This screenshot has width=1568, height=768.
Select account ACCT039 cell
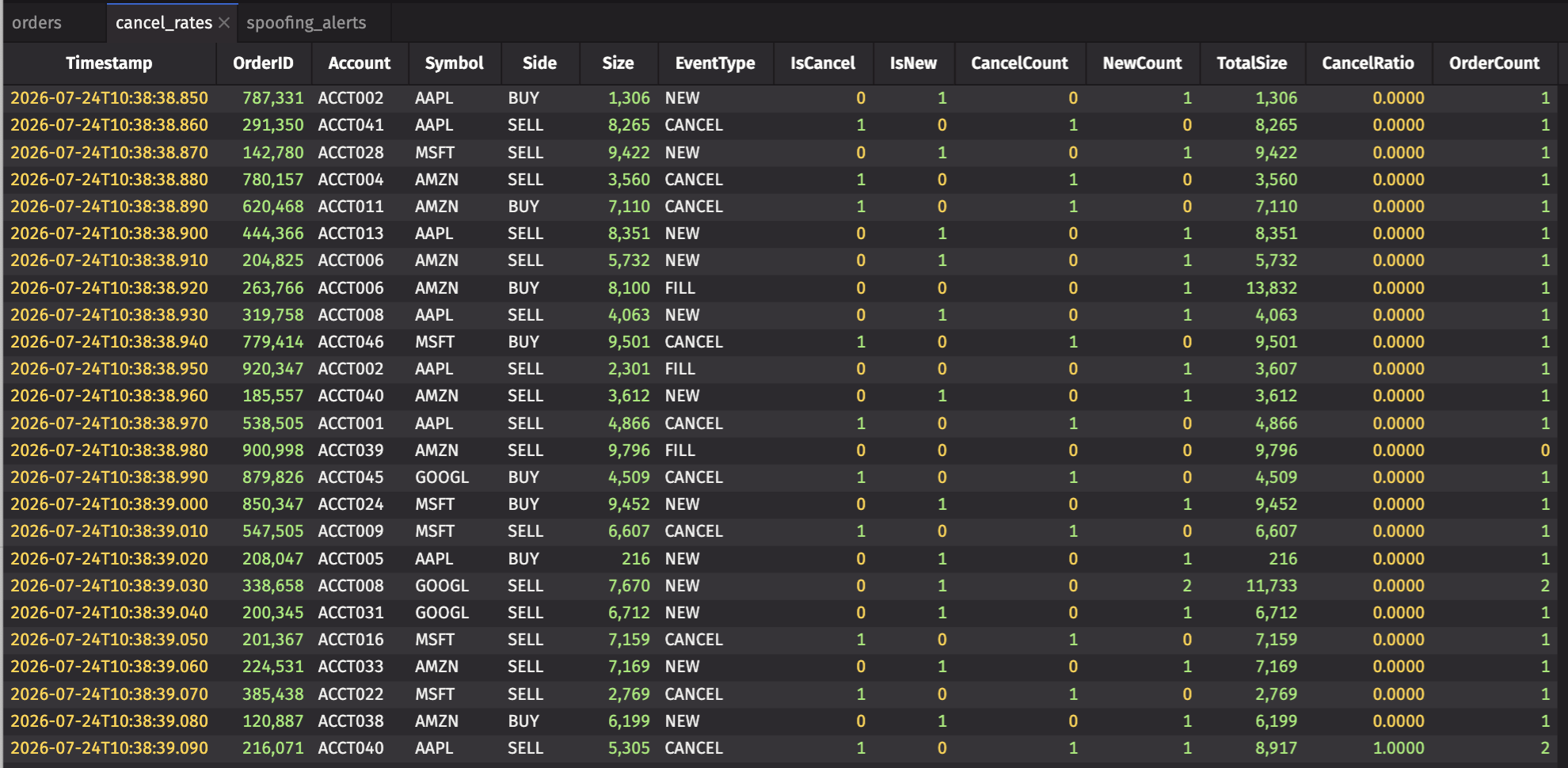[360, 451]
